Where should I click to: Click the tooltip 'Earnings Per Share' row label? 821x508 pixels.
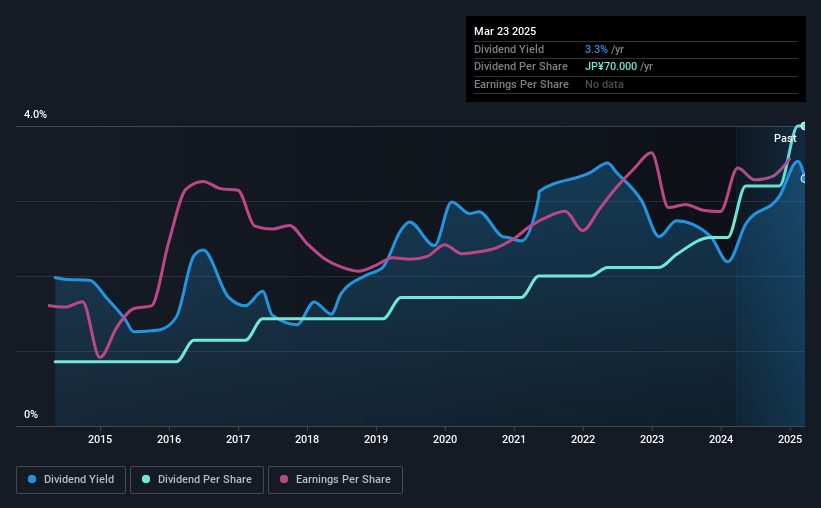click(521, 84)
